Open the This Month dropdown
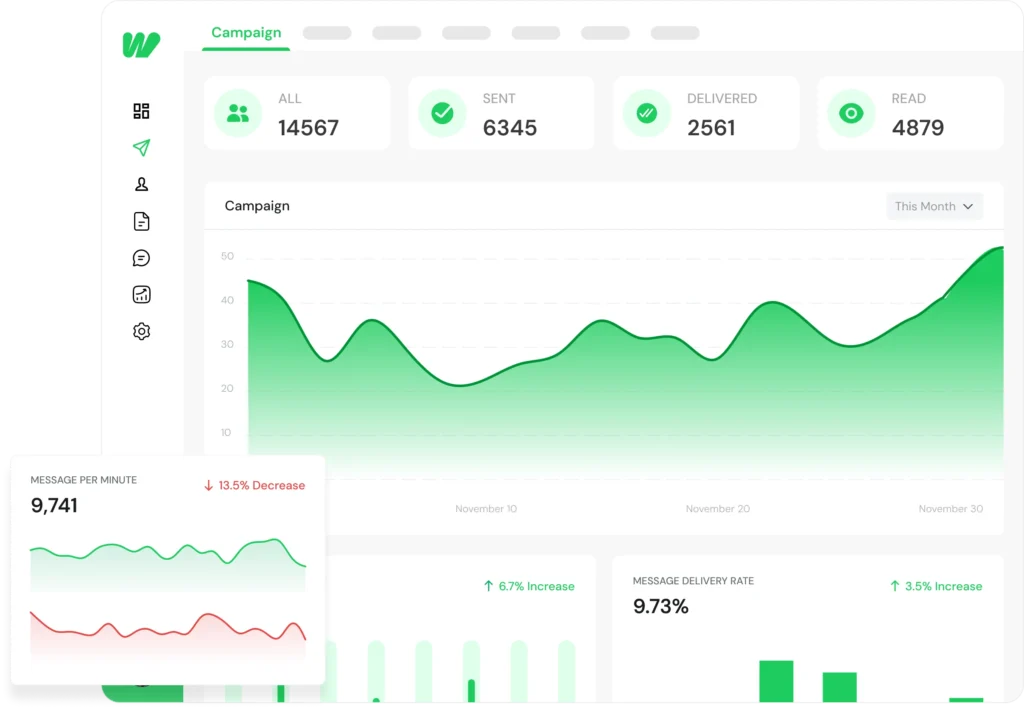The height and width of the screenshot is (709, 1024). point(934,206)
